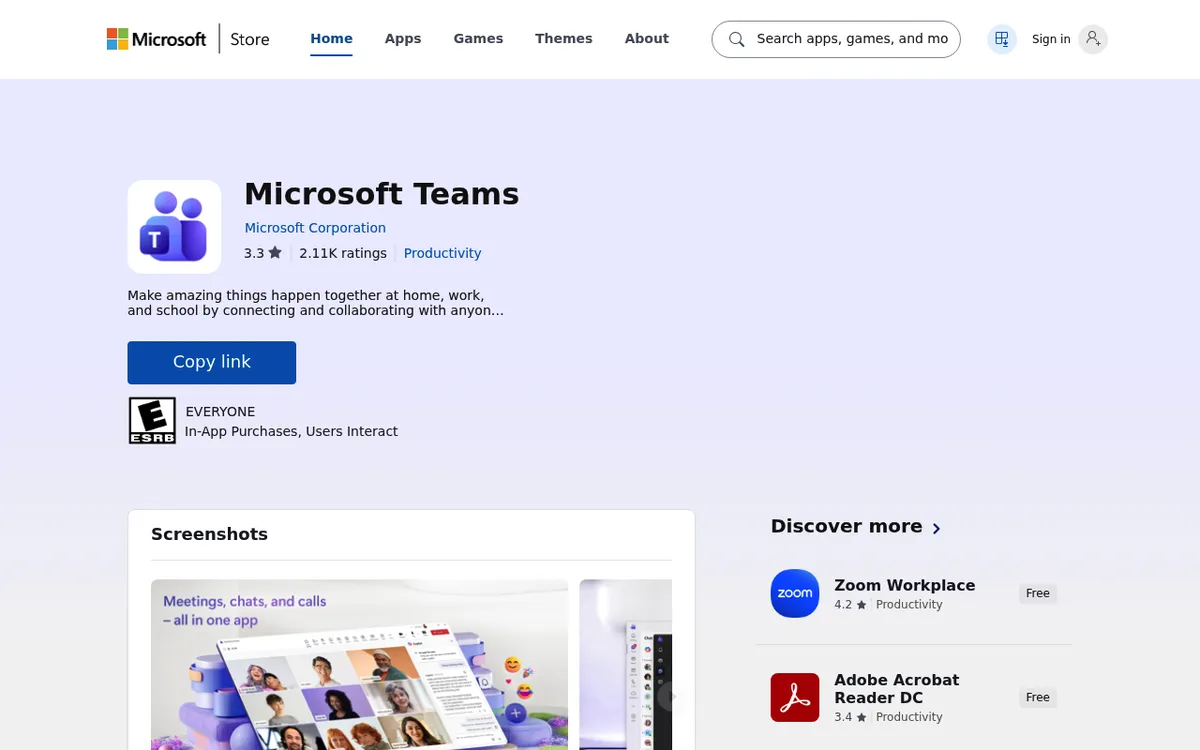
Task: Open the second Teams screenshot thumbnail
Action: [x=626, y=664]
